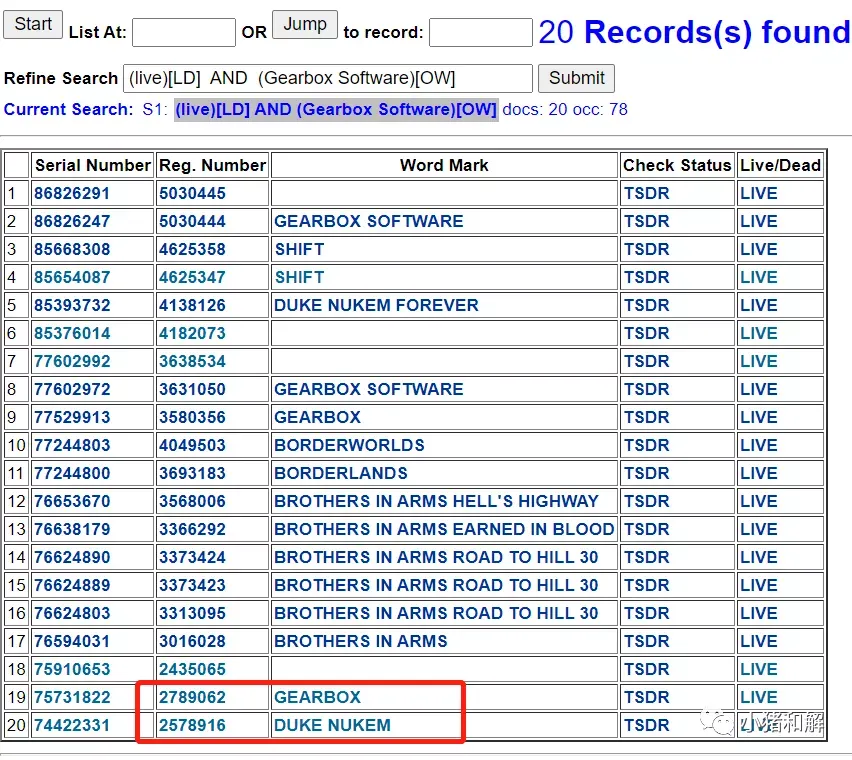Open ROAD TO HILL 30 mark, serial 76624803

436,613
